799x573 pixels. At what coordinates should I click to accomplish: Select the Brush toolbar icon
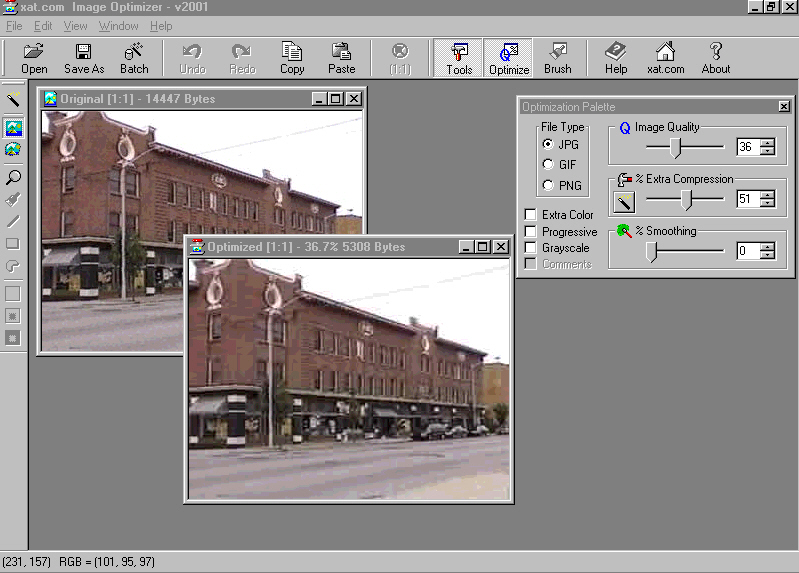pyautogui.click(x=558, y=58)
